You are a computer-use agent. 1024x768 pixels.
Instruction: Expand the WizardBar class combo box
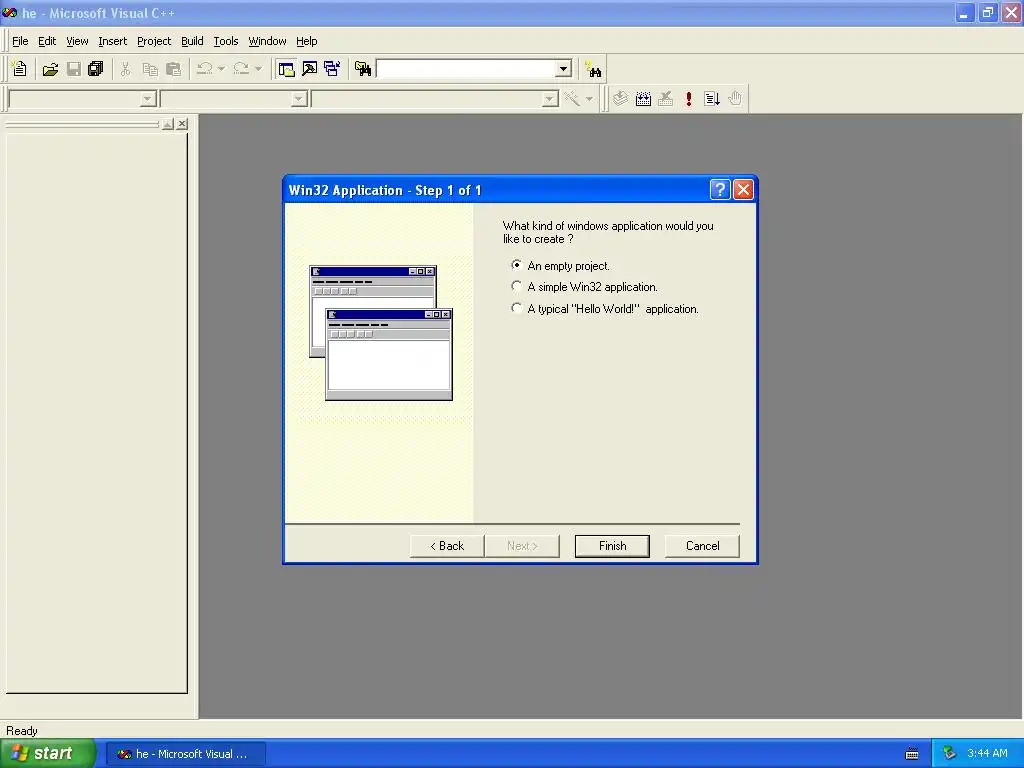(148, 99)
